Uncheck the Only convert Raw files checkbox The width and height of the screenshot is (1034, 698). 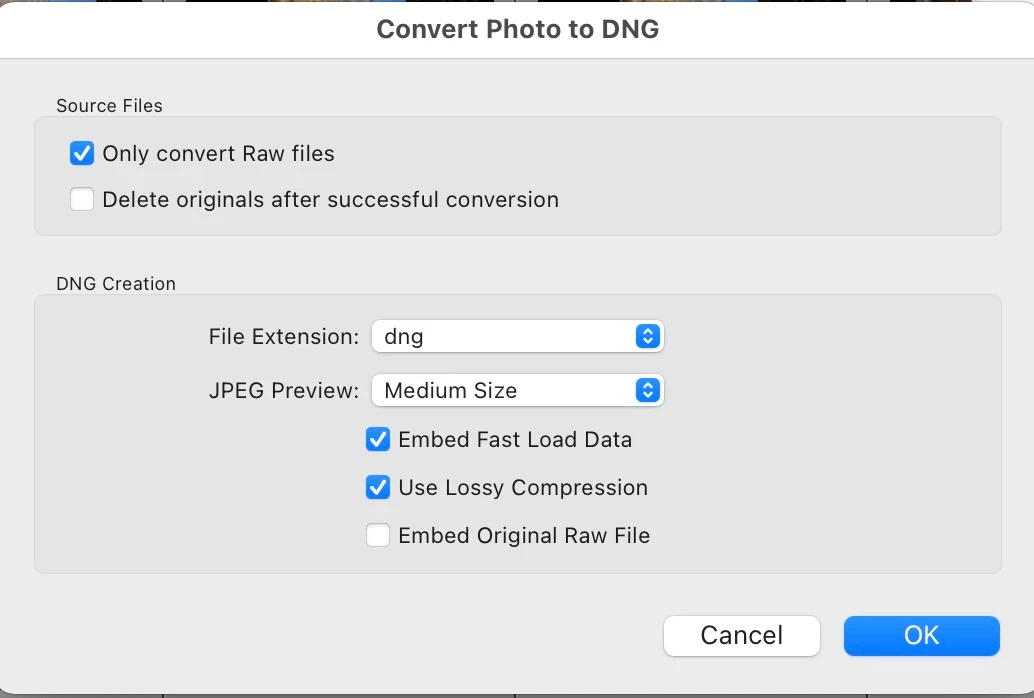tap(82, 154)
